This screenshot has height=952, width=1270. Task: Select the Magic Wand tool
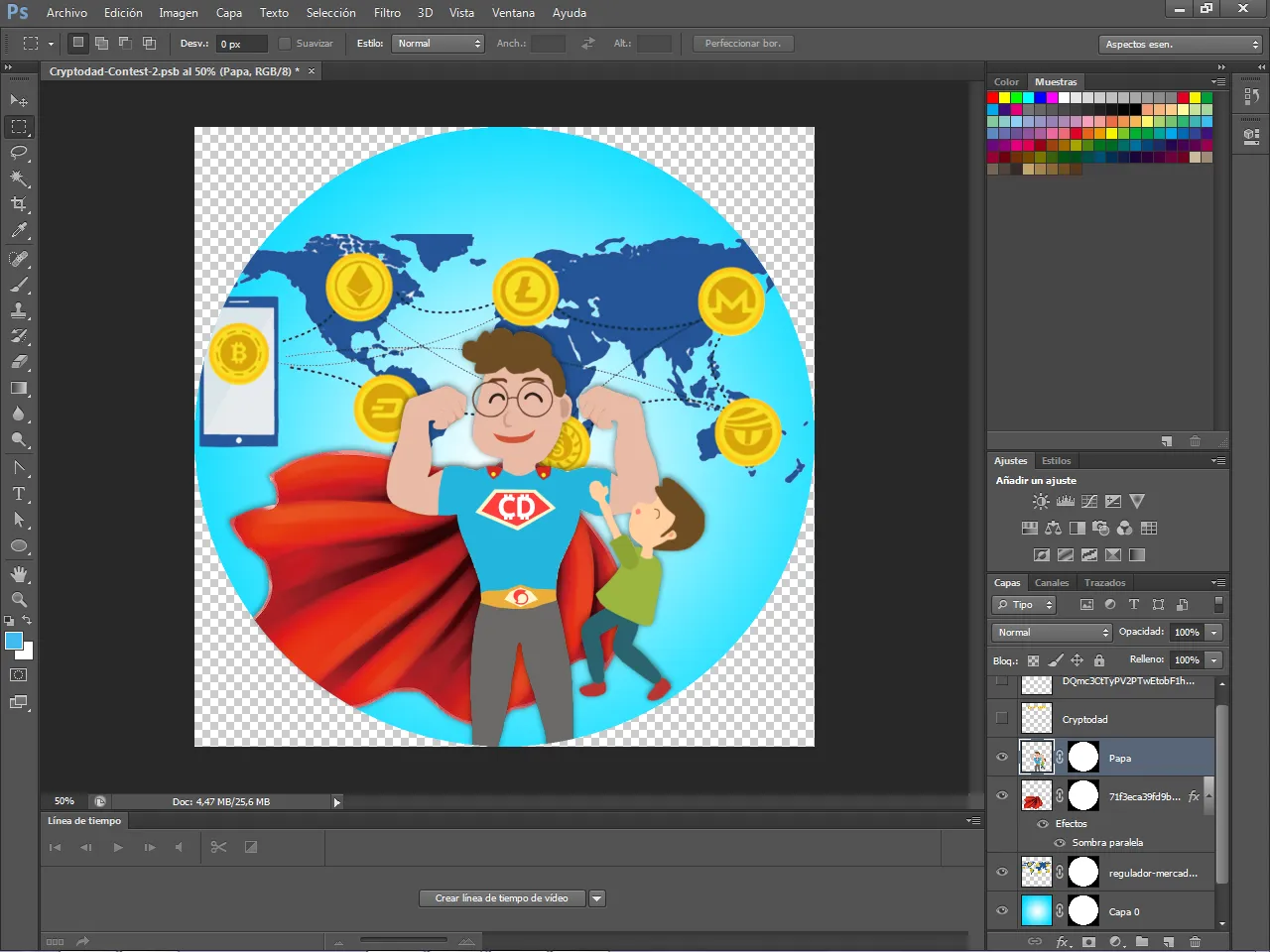point(19,178)
